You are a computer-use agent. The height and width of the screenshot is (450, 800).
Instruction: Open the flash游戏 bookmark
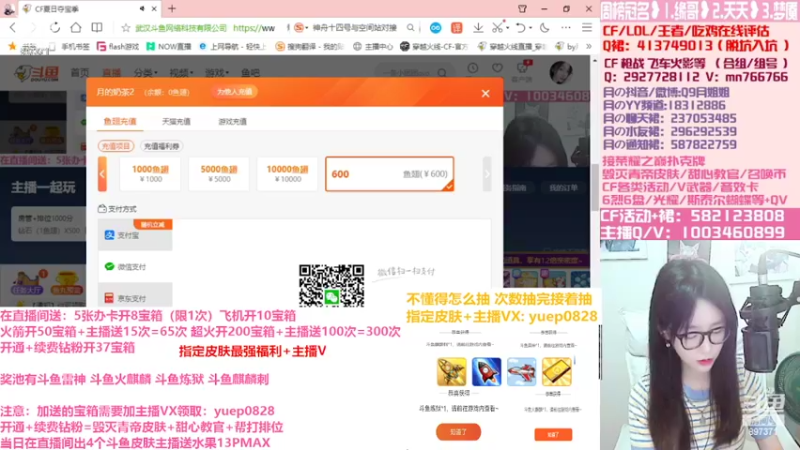click(118, 46)
